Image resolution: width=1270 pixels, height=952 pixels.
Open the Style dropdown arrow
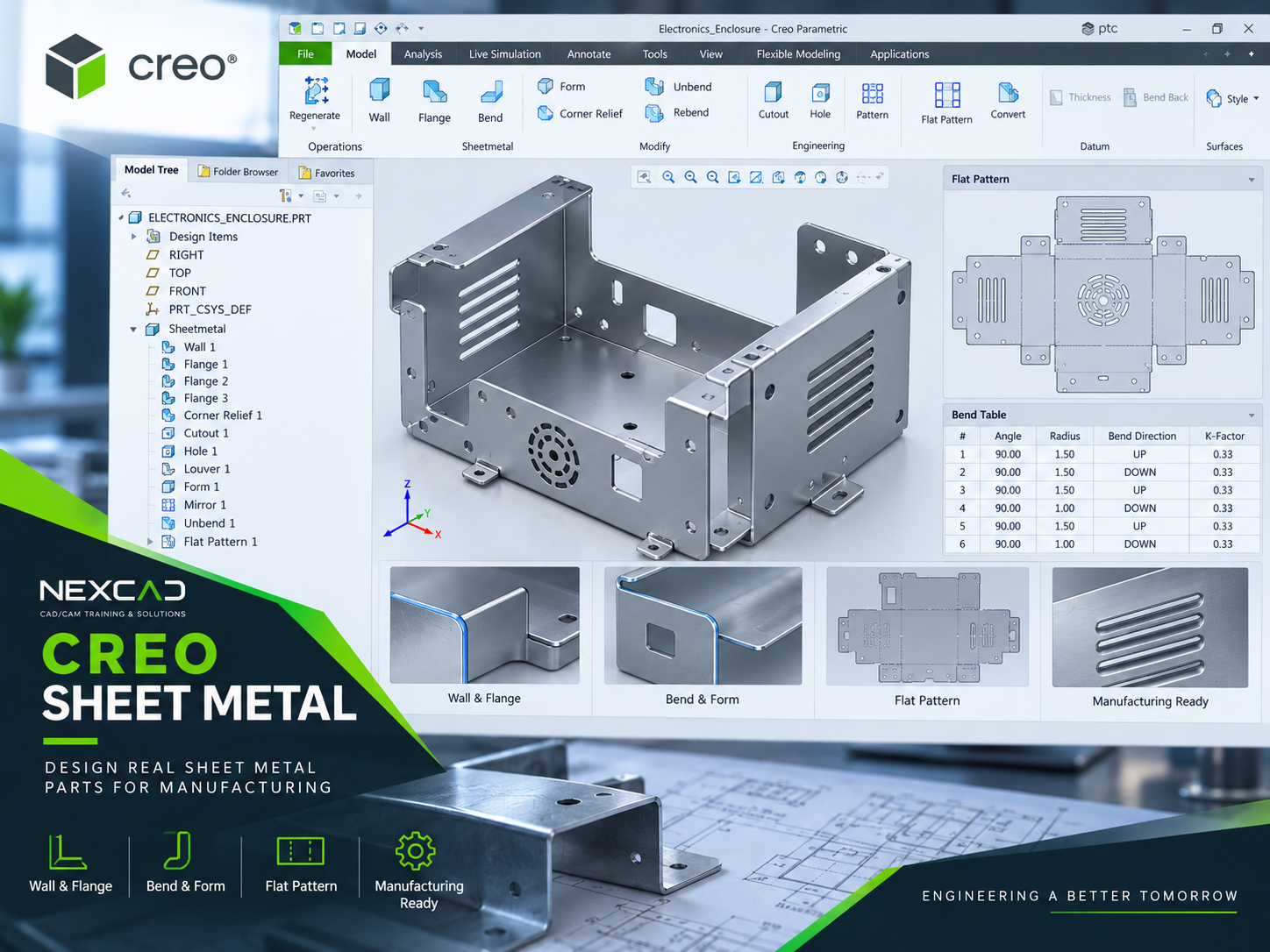[x=1256, y=98]
